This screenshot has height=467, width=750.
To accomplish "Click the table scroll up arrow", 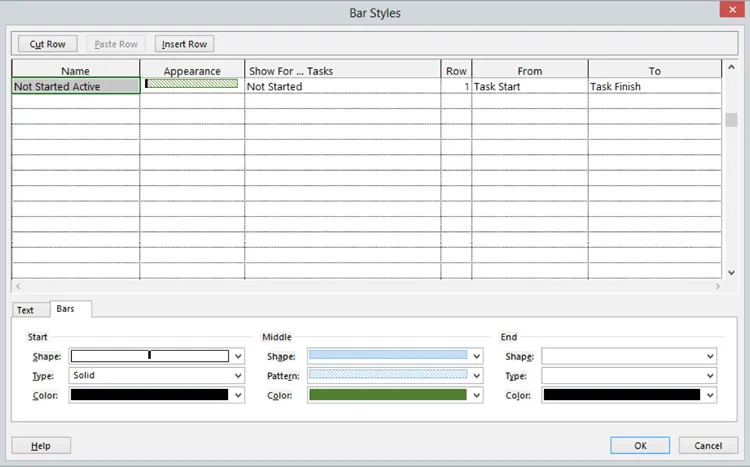I will pos(731,67).
